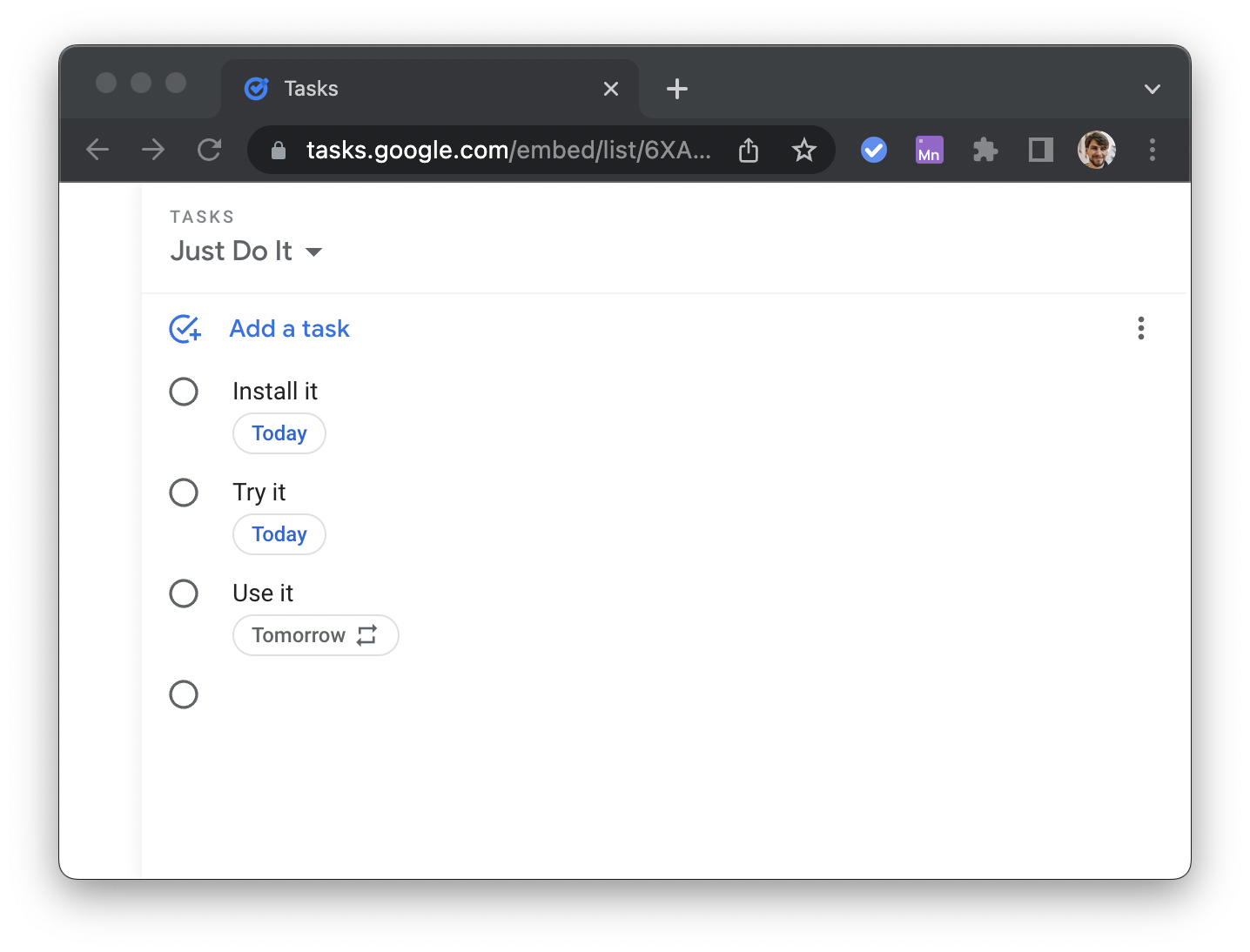This screenshot has height=952, width=1250.
Task: Open the Google Tasks extension
Action: [x=873, y=150]
